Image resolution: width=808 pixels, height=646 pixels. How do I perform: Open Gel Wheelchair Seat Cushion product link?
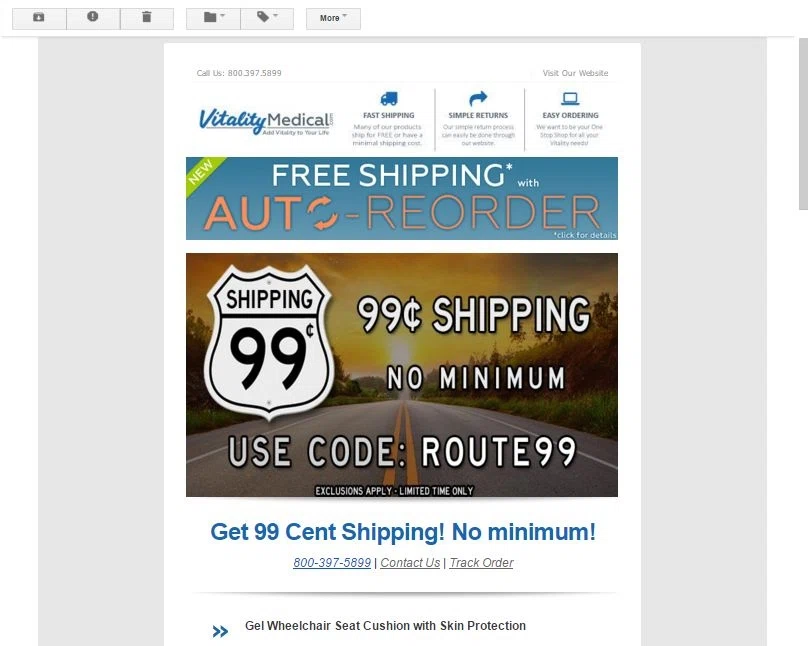[385, 625]
